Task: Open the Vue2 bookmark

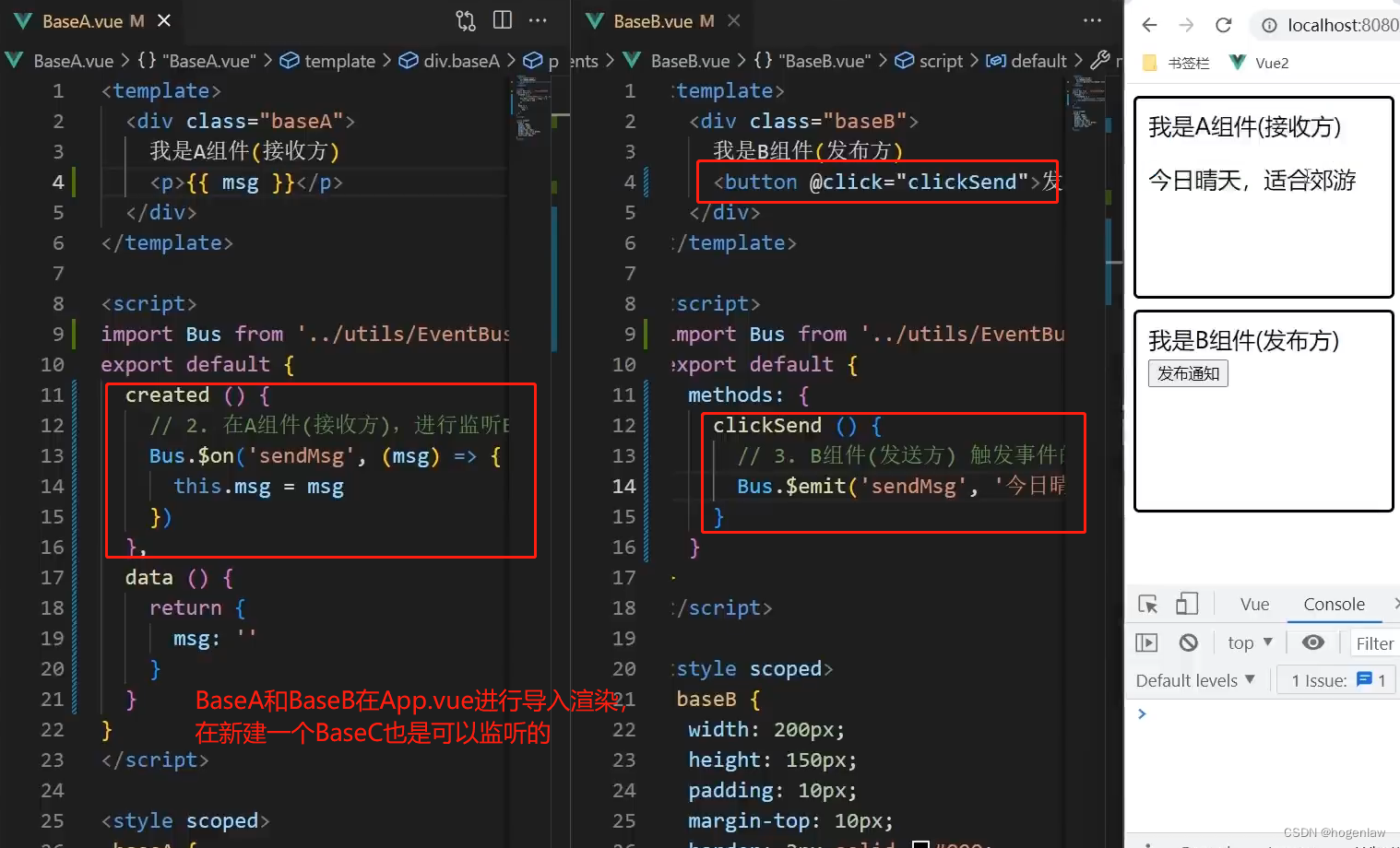Action: [1260, 63]
